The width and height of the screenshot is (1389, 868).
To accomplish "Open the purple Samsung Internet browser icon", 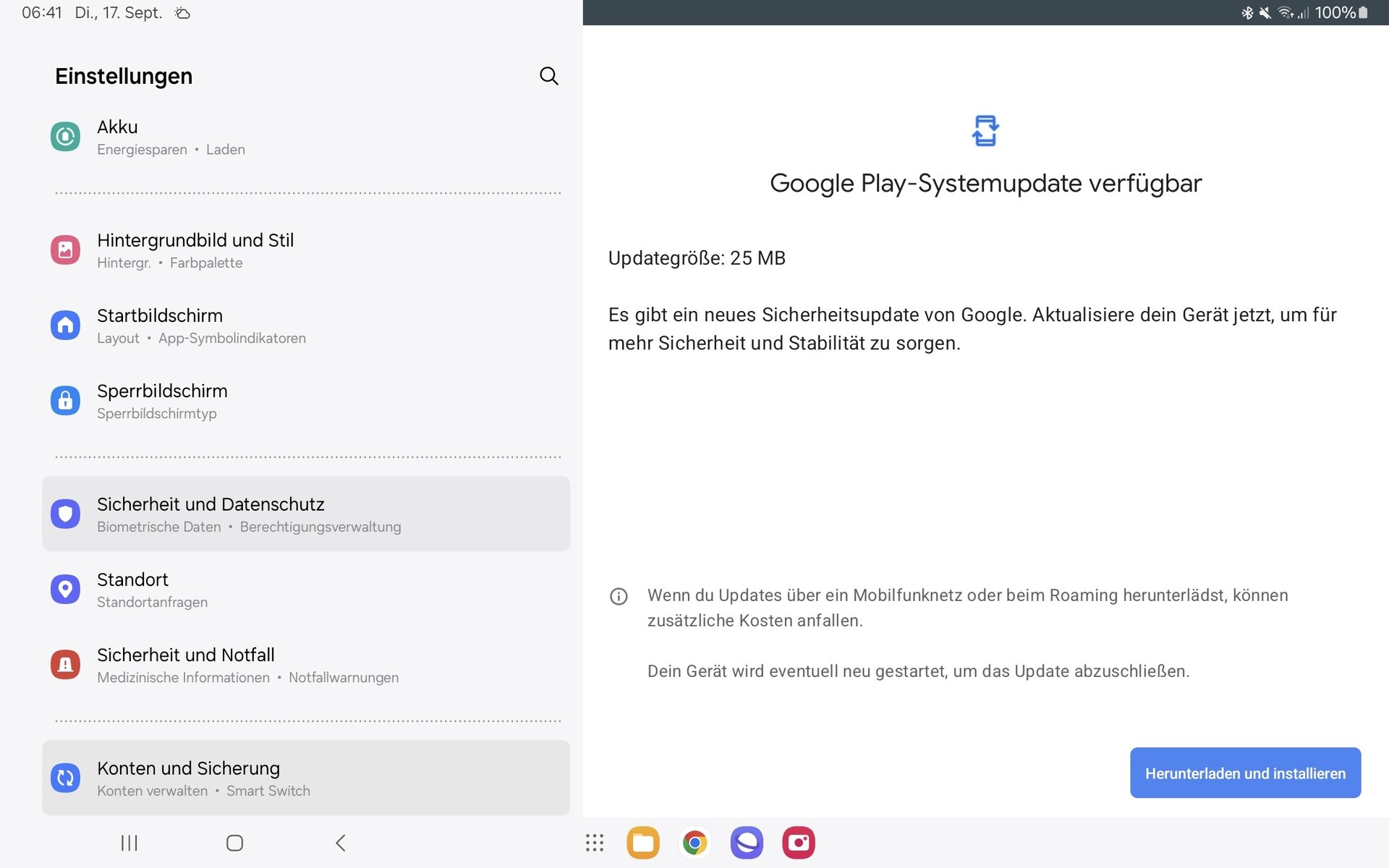I will [747, 843].
